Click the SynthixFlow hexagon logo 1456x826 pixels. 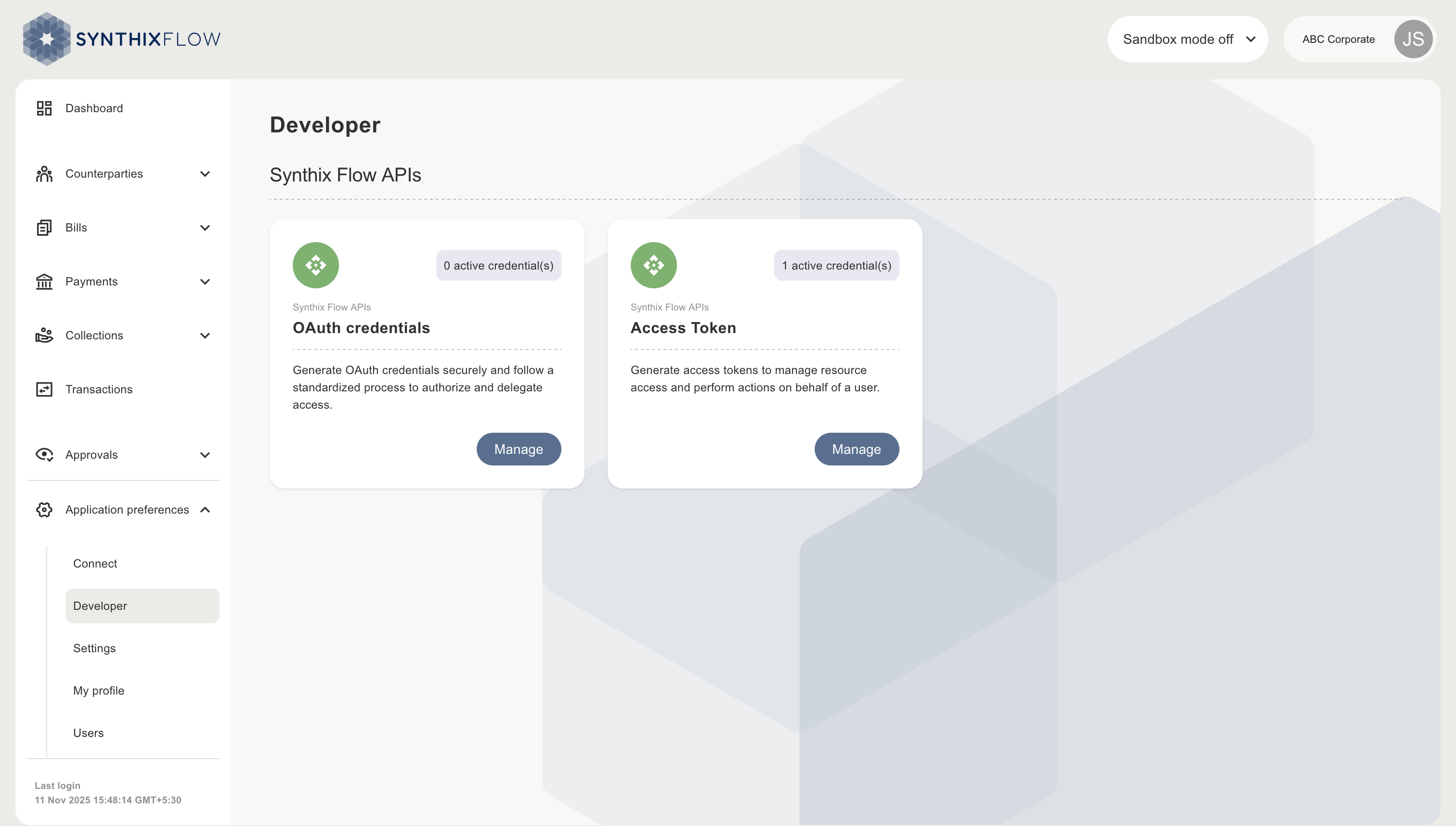47,39
